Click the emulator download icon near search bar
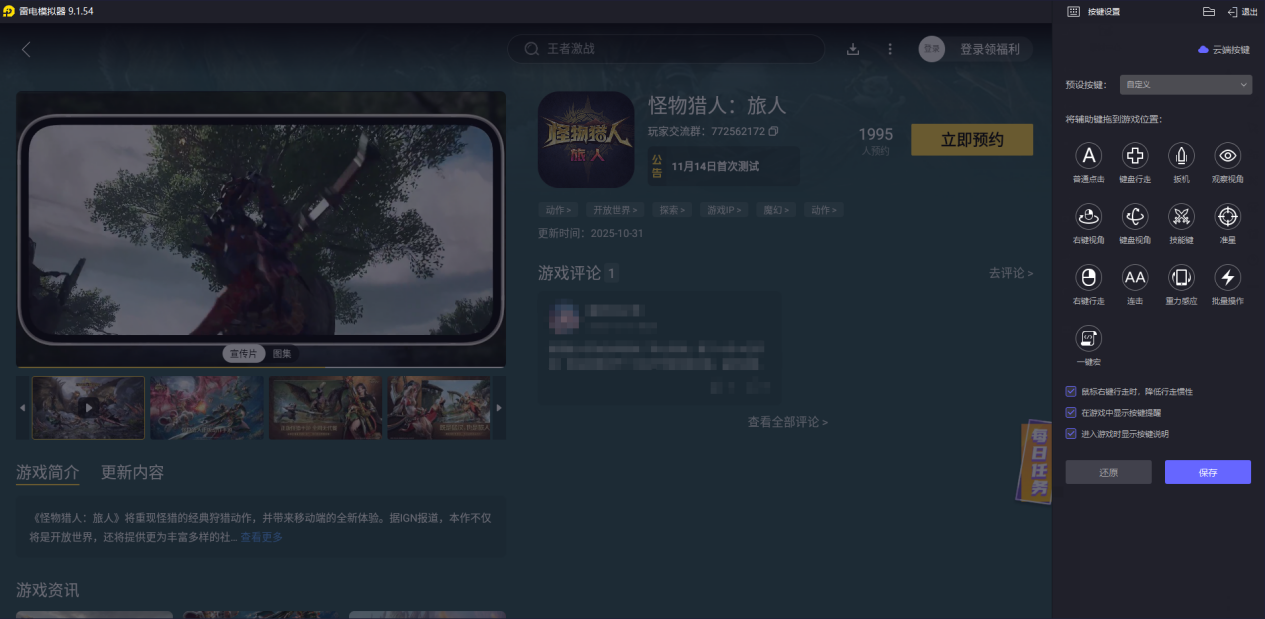This screenshot has width=1265, height=619. (x=853, y=48)
